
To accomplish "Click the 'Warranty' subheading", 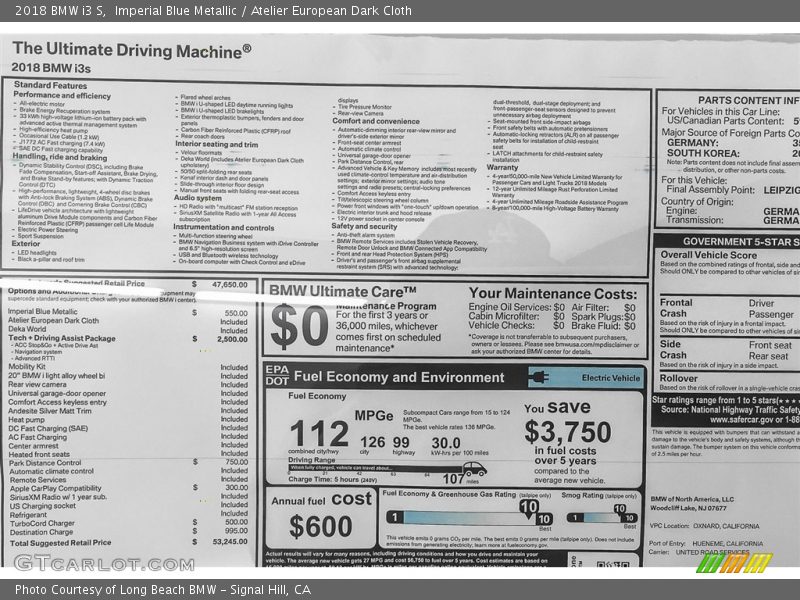I will (503, 167).
